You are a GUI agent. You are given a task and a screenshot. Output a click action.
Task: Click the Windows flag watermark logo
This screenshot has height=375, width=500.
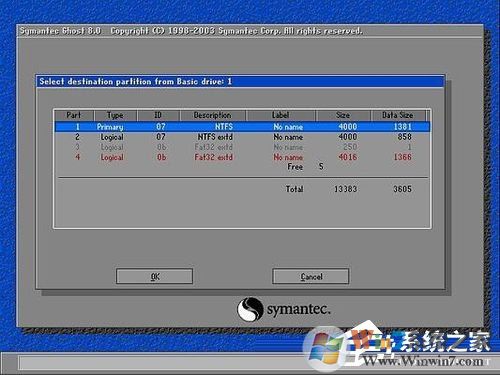pos(324,348)
